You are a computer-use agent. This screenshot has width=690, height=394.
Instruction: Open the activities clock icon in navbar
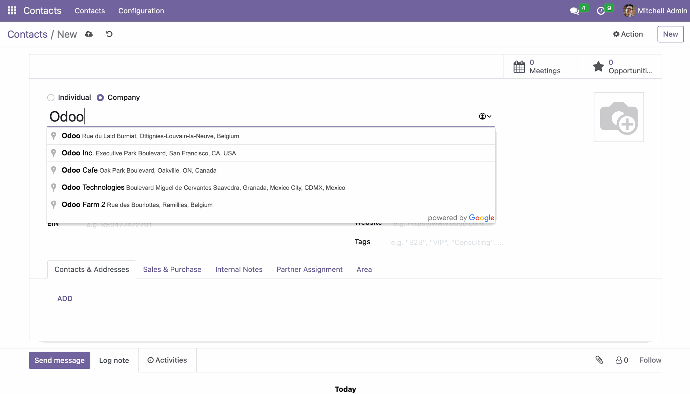pyautogui.click(x=601, y=11)
